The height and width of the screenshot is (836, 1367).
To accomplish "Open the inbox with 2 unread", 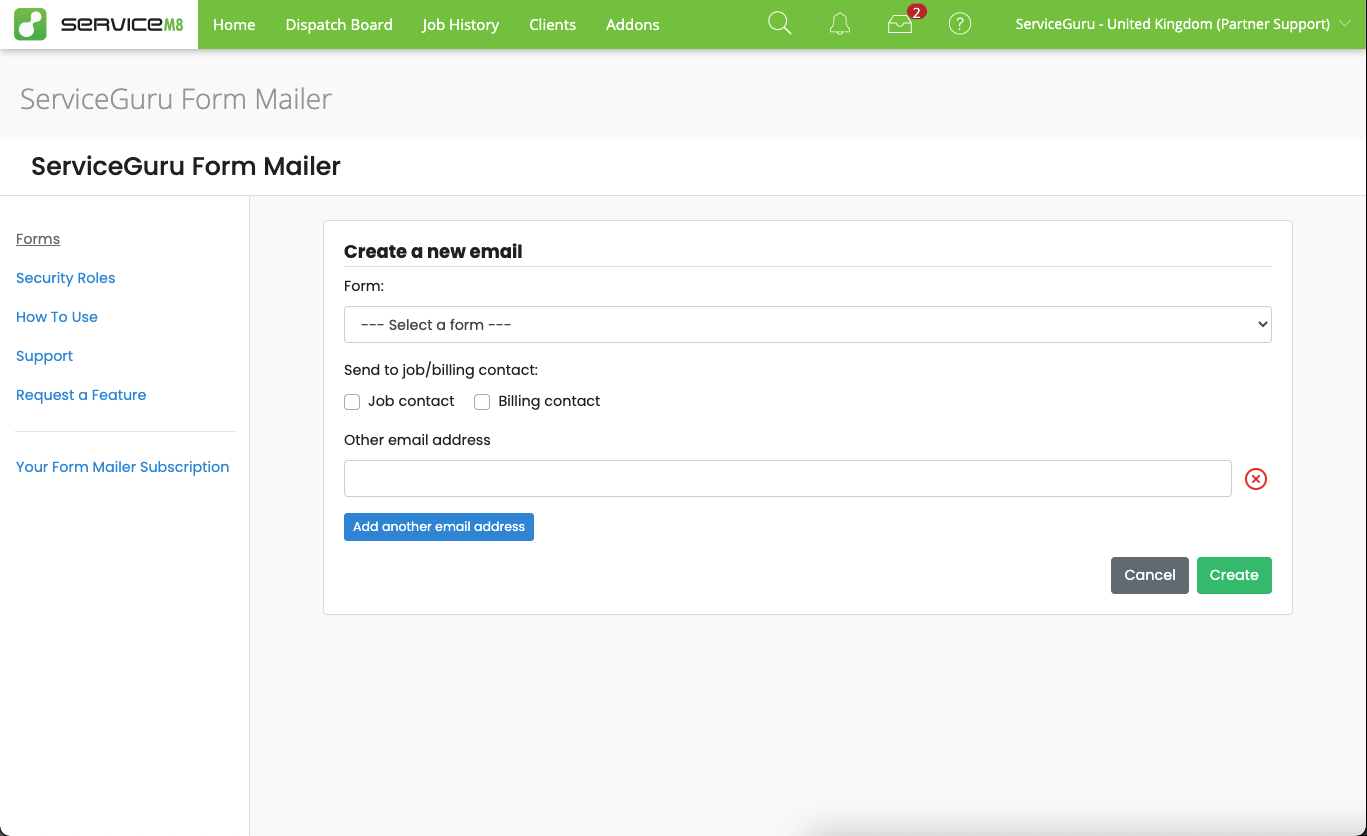I will [x=900, y=24].
